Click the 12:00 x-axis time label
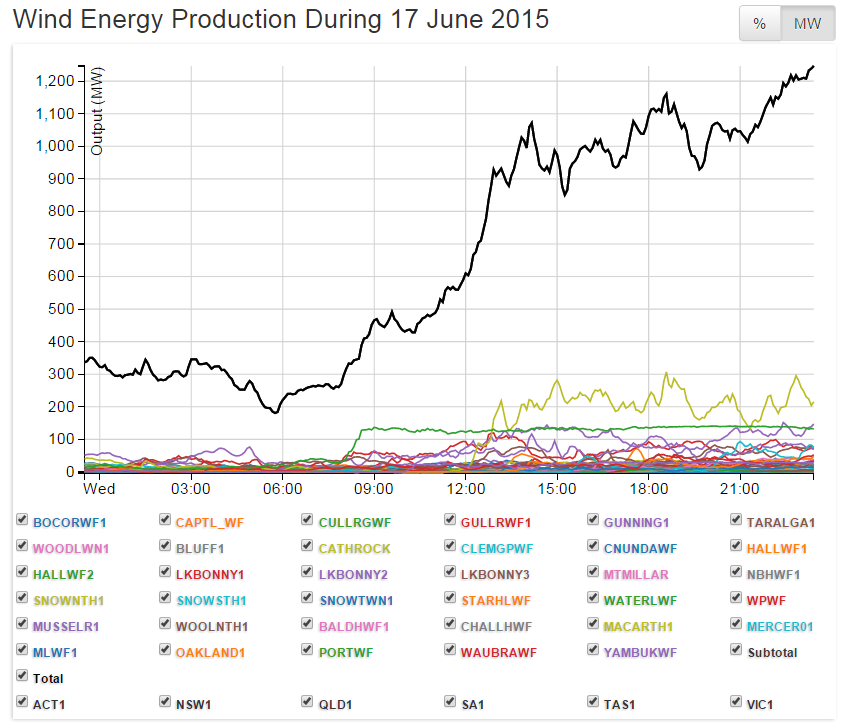This screenshot has width=846, height=724. tap(465, 489)
